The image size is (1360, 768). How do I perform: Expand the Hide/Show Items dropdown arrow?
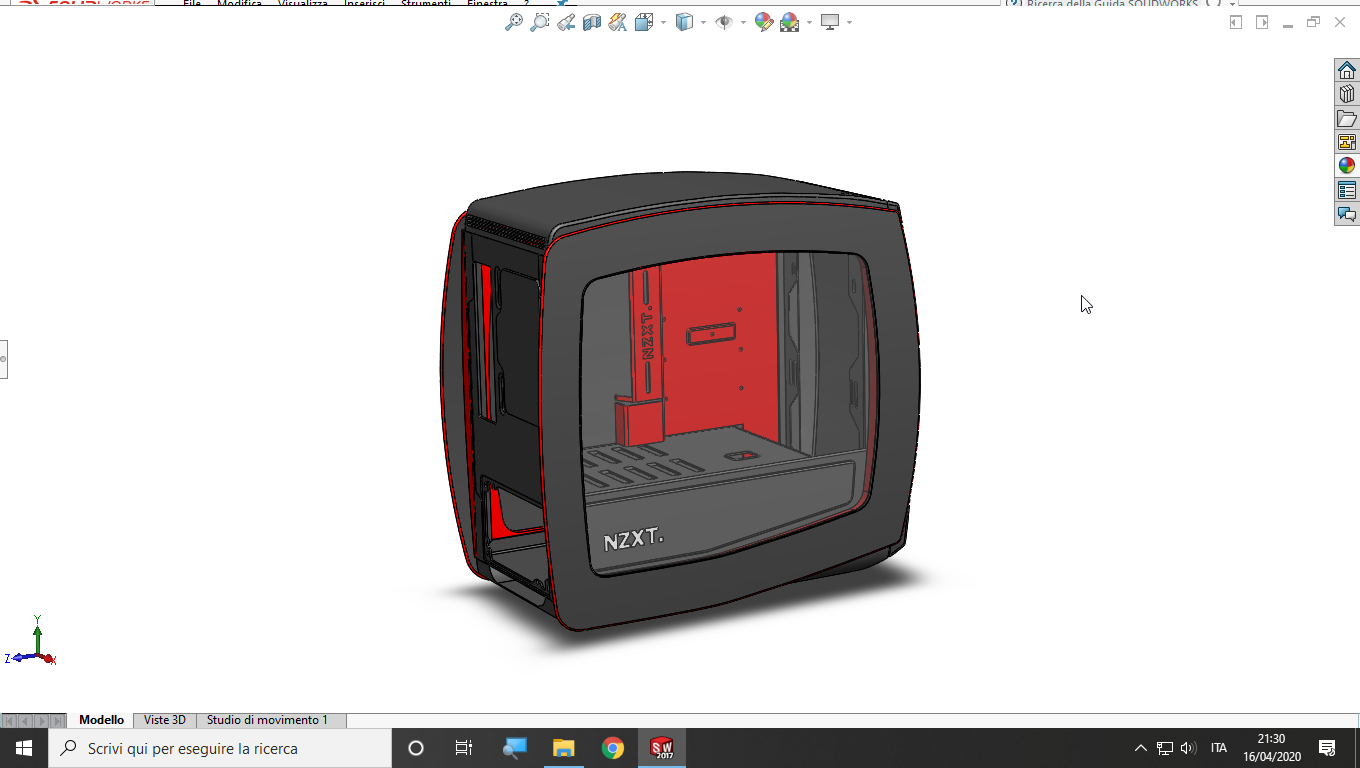743,22
